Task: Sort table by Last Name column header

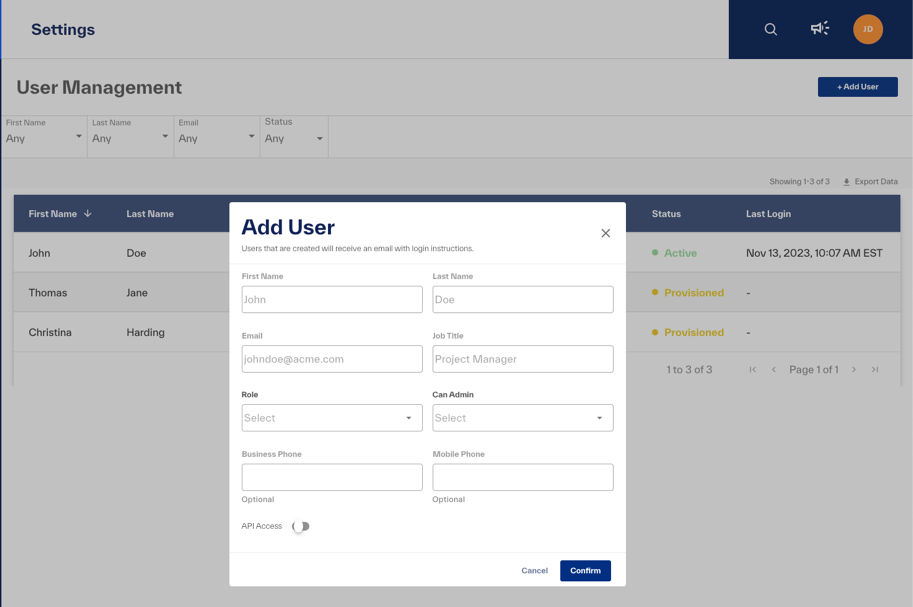Action: [150, 214]
